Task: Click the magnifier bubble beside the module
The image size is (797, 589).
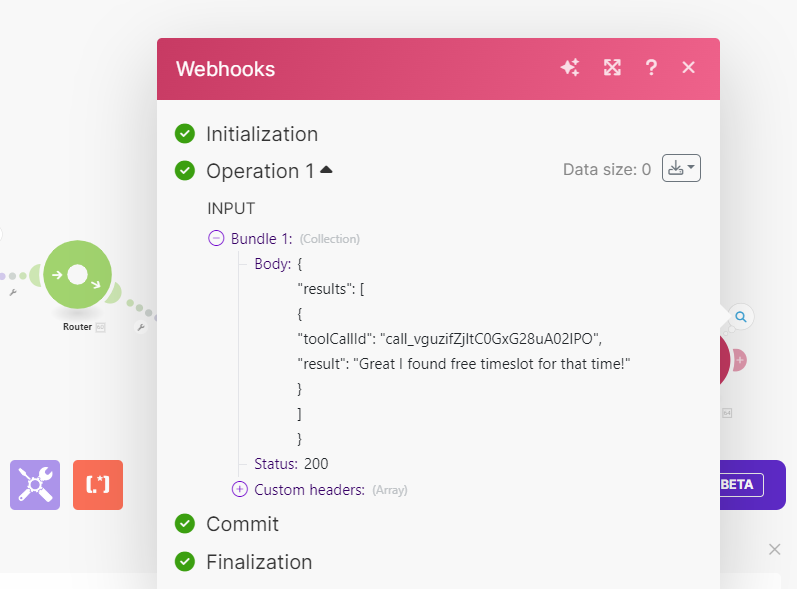Action: tap(741, 317)
